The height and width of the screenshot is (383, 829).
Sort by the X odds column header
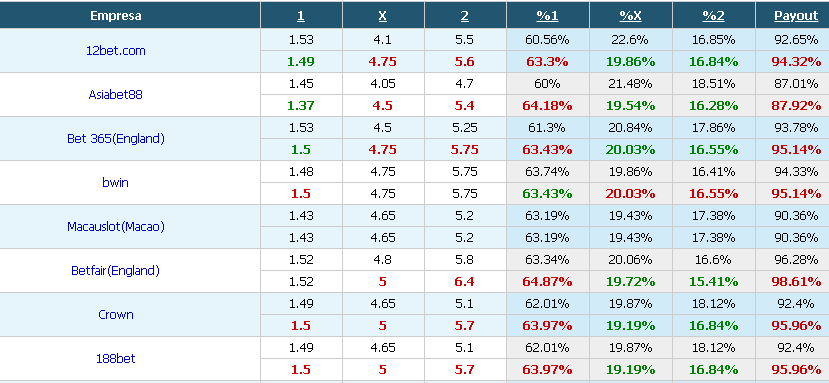point(382,16)
